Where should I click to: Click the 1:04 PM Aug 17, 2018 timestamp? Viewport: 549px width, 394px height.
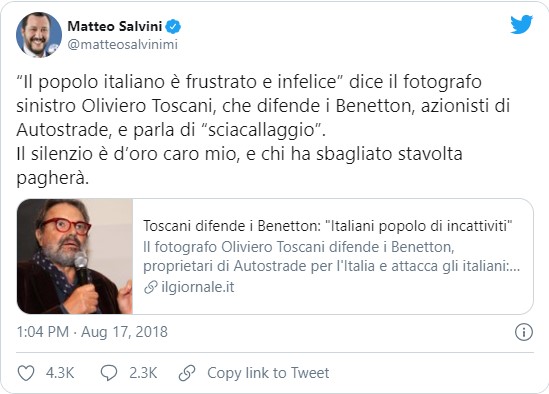tap(92, 332)
